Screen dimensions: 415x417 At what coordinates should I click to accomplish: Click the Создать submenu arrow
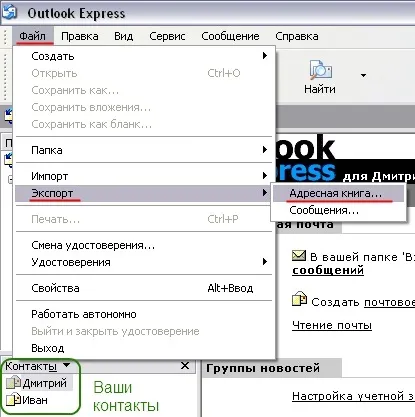(265, 56)
